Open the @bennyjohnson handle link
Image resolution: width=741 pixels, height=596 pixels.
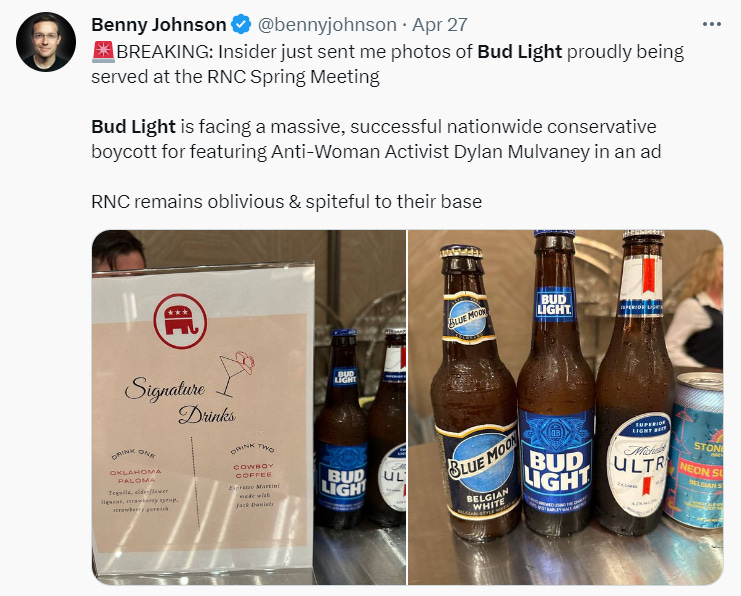pos(327,25)
